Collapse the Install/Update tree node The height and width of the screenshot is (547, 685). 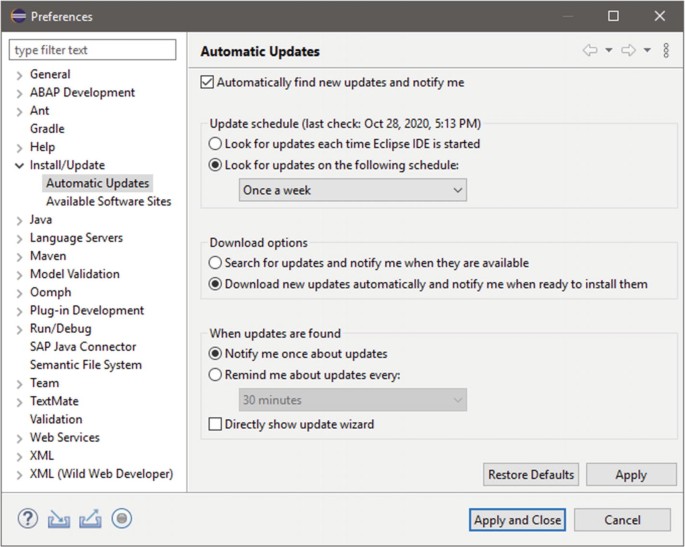pyautogui.click(x=19, y=166)
